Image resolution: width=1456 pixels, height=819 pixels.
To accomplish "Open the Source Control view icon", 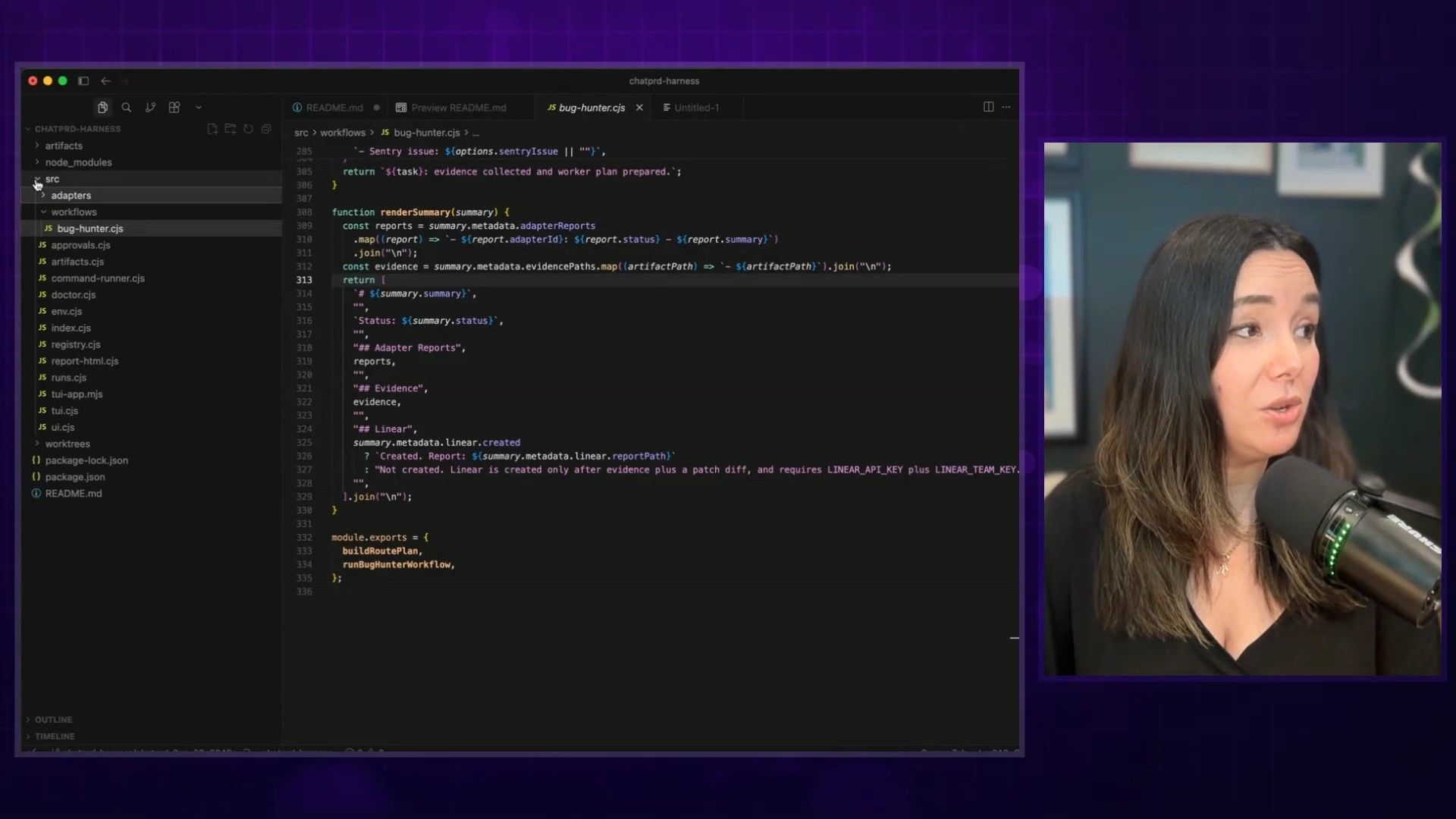I will pos(150,108).
